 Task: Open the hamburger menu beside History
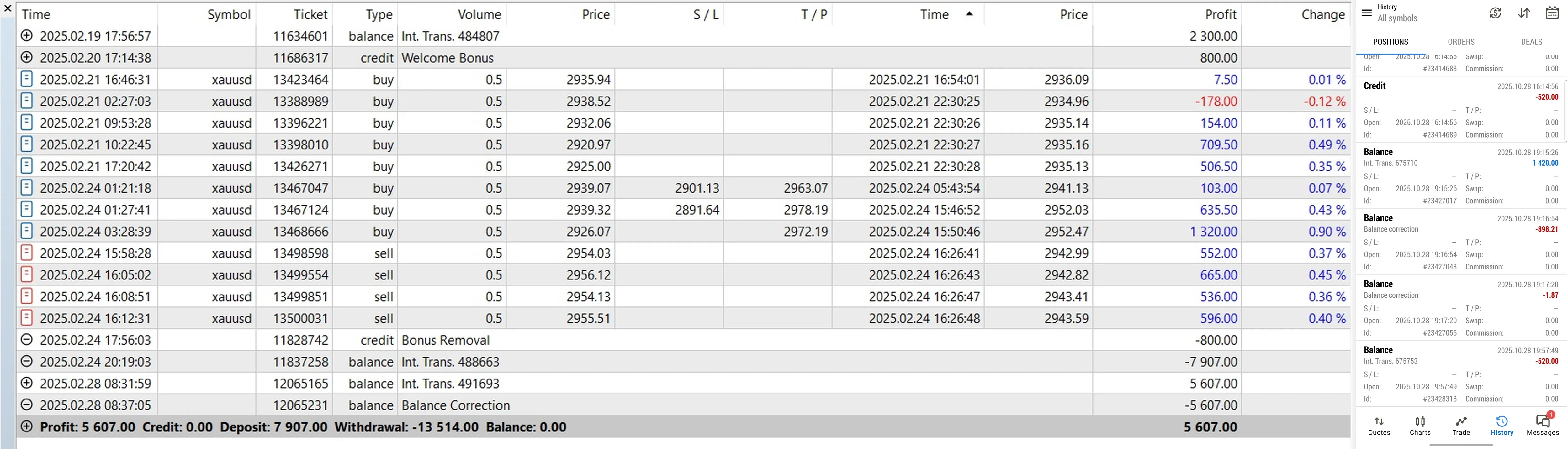(1367, 13)
